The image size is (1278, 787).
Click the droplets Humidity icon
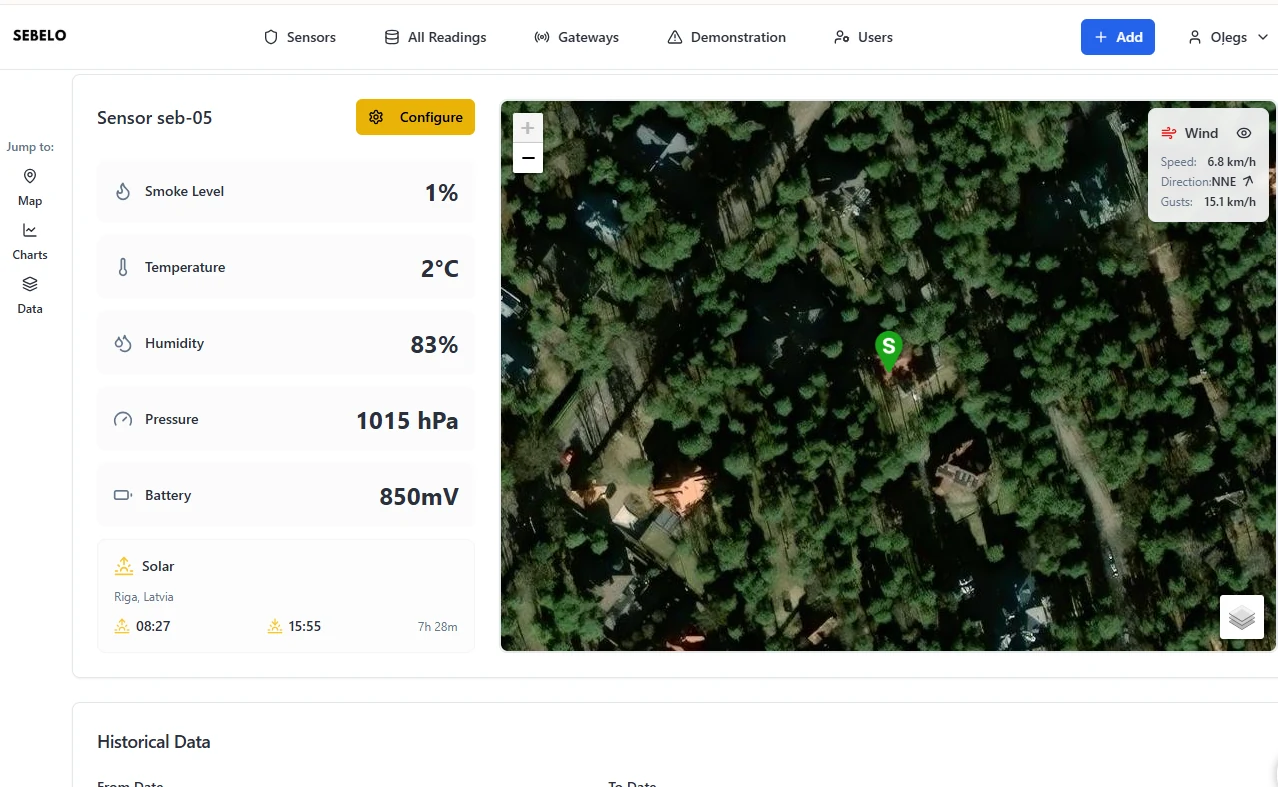pos(123,343)
